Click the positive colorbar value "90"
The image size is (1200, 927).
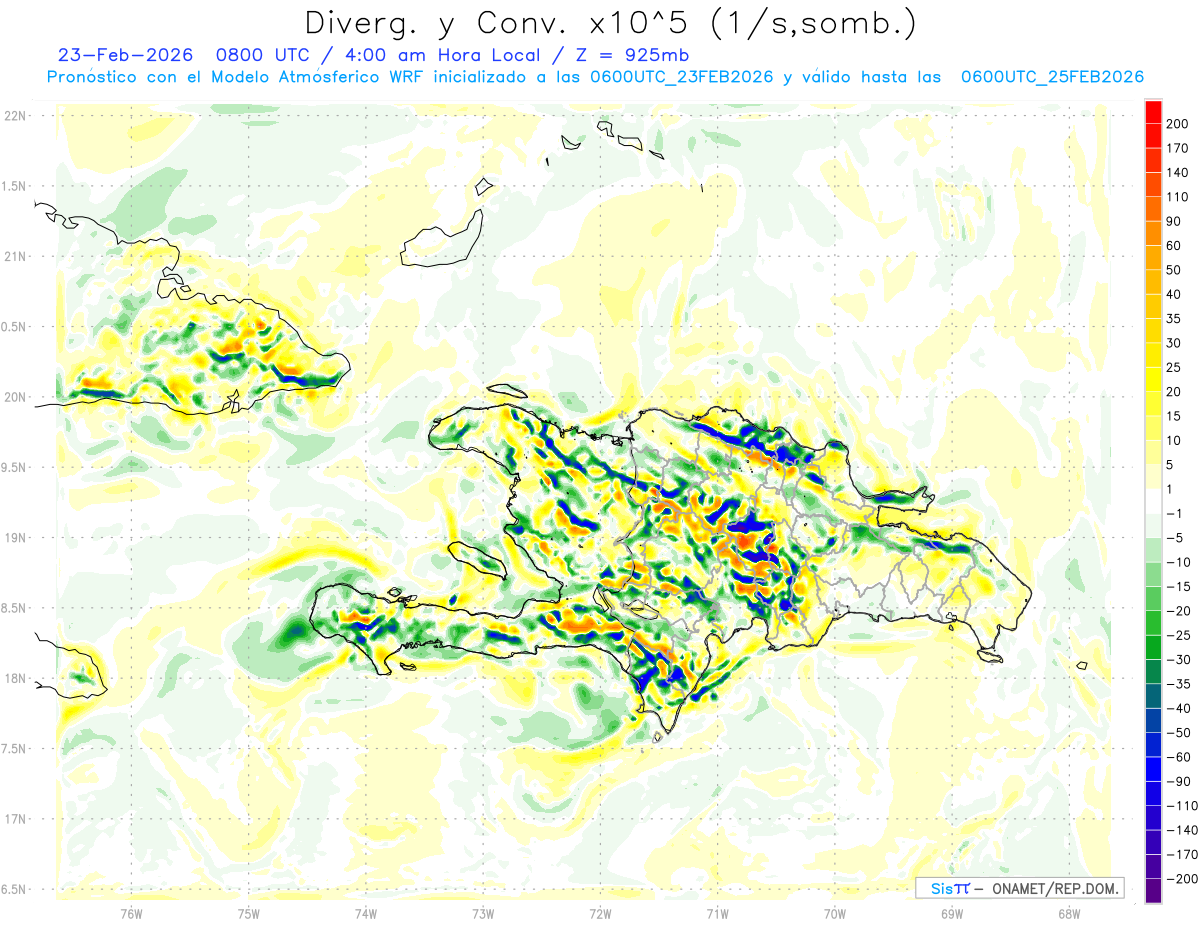click(1175, 221)
